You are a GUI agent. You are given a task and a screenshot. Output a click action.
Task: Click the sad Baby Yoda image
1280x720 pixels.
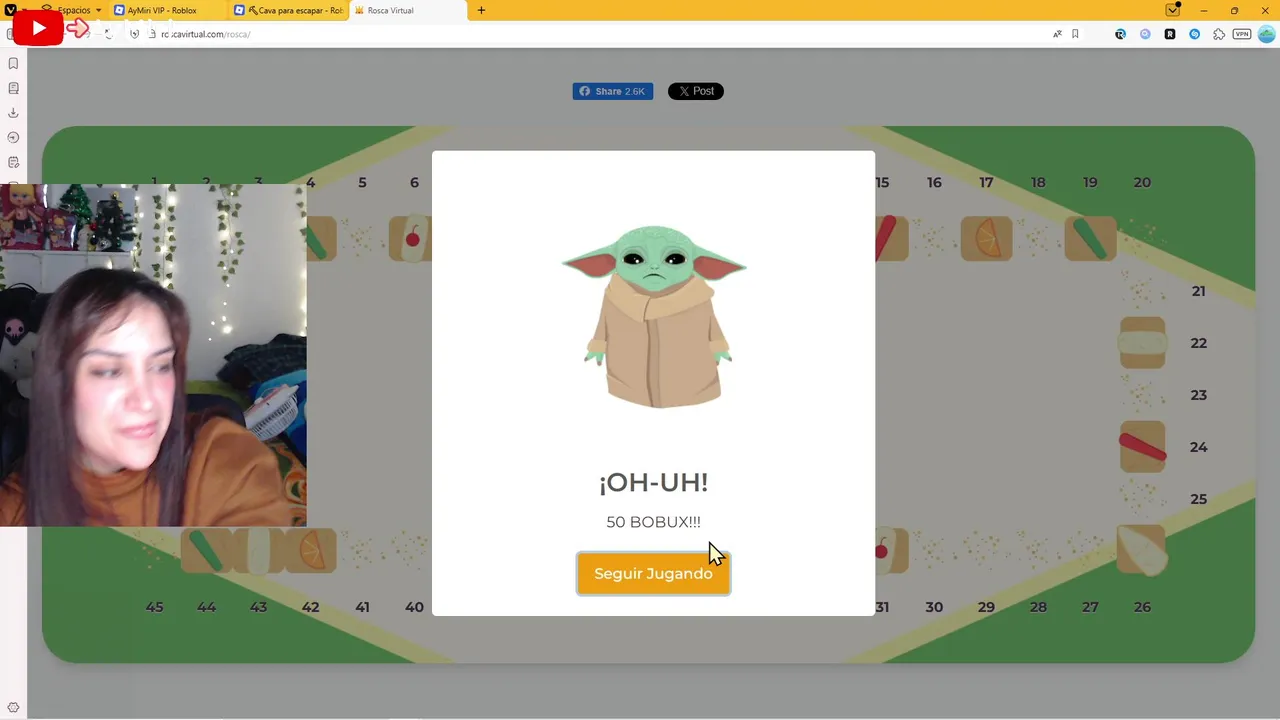(x=654, y=316)
